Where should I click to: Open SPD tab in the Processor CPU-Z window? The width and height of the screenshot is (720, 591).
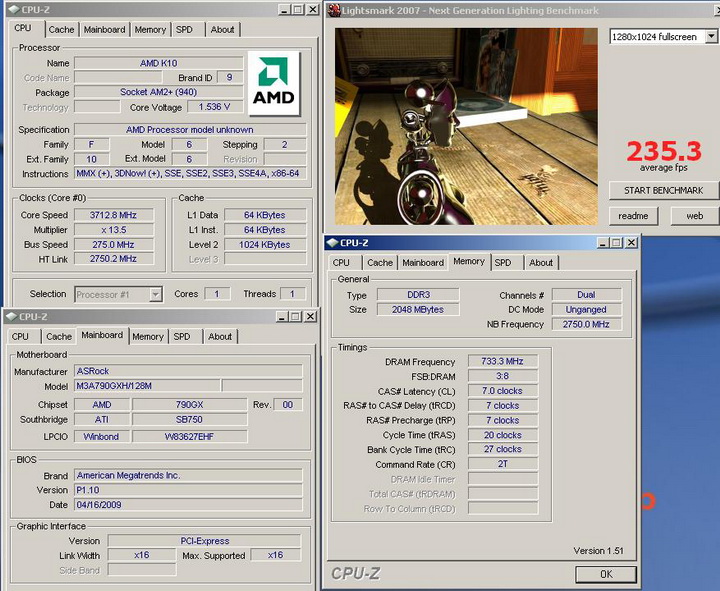[184, 29]
